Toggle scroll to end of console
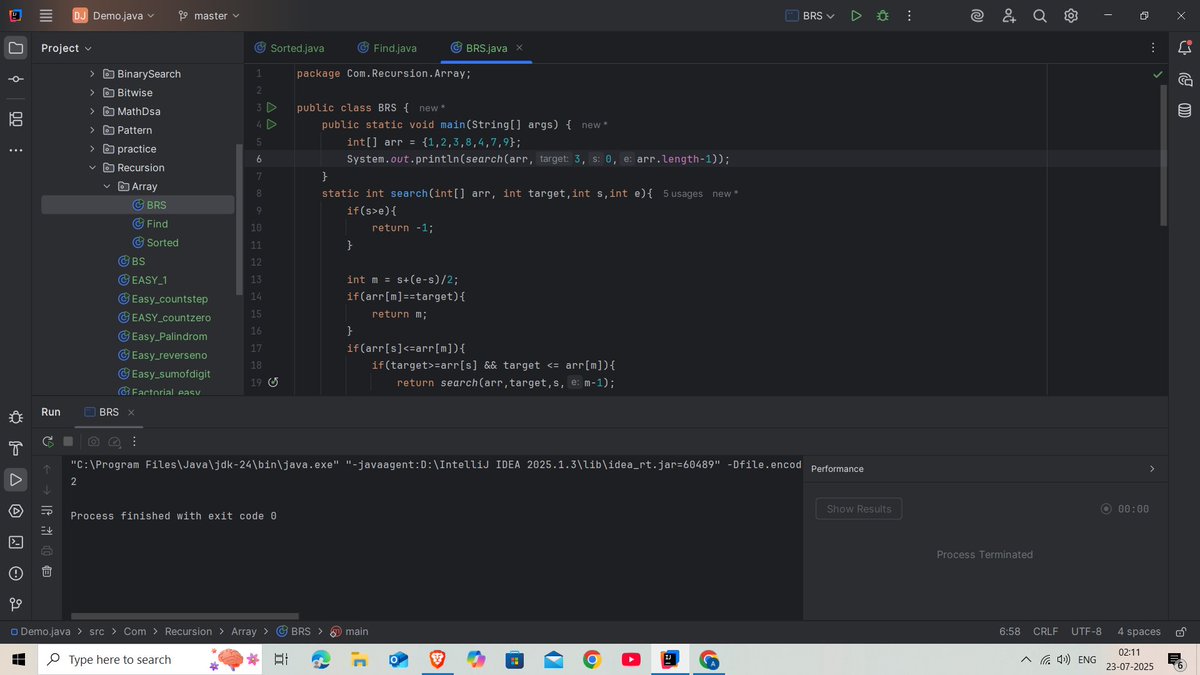1200x675 pixels. pos(47,531)
